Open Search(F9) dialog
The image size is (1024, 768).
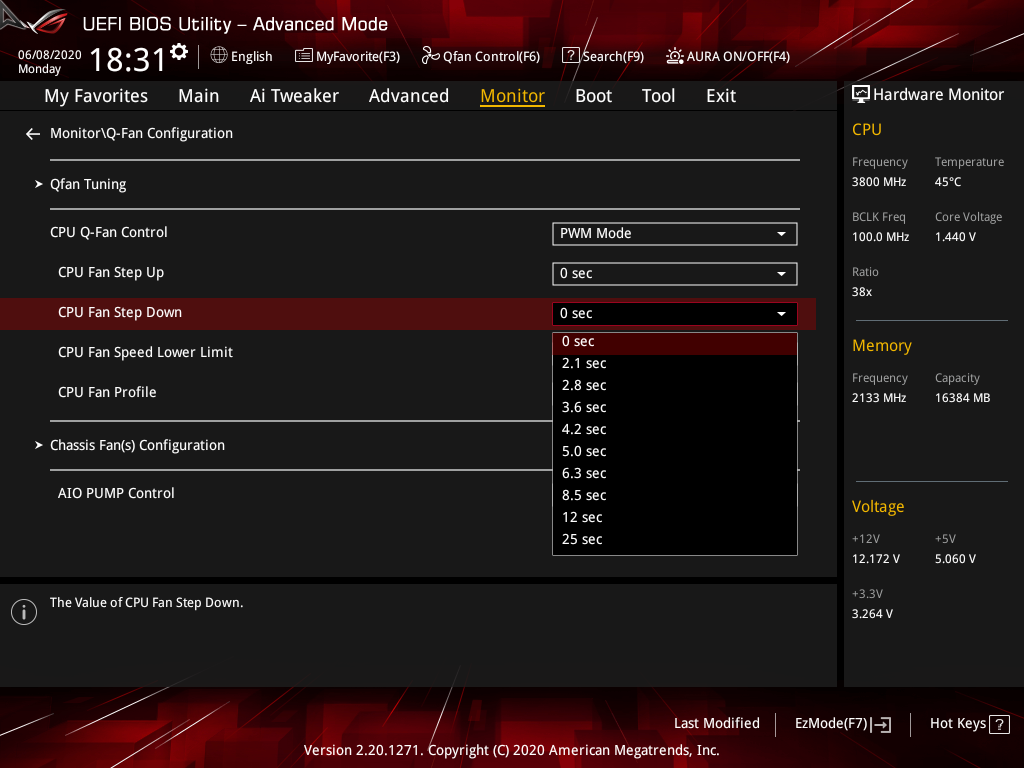click(x=603, y=56)
